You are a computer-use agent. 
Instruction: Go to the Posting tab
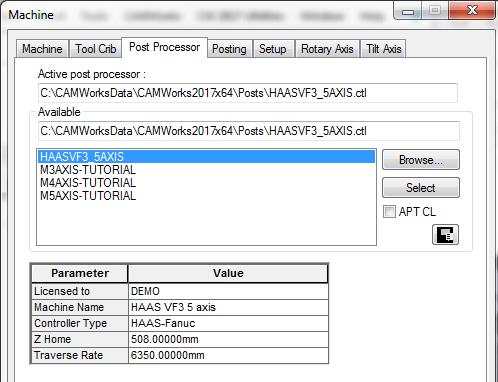(x=229, y=49)
